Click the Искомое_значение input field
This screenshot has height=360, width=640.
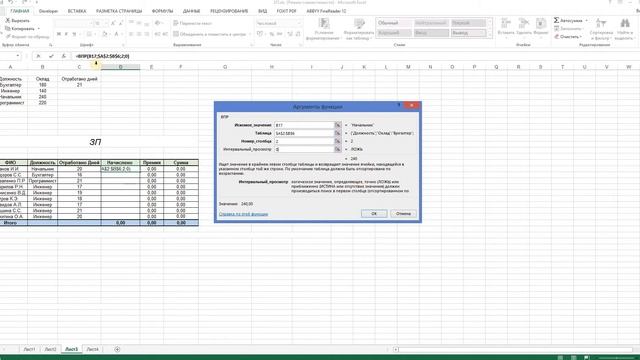[x=304, y=125]
